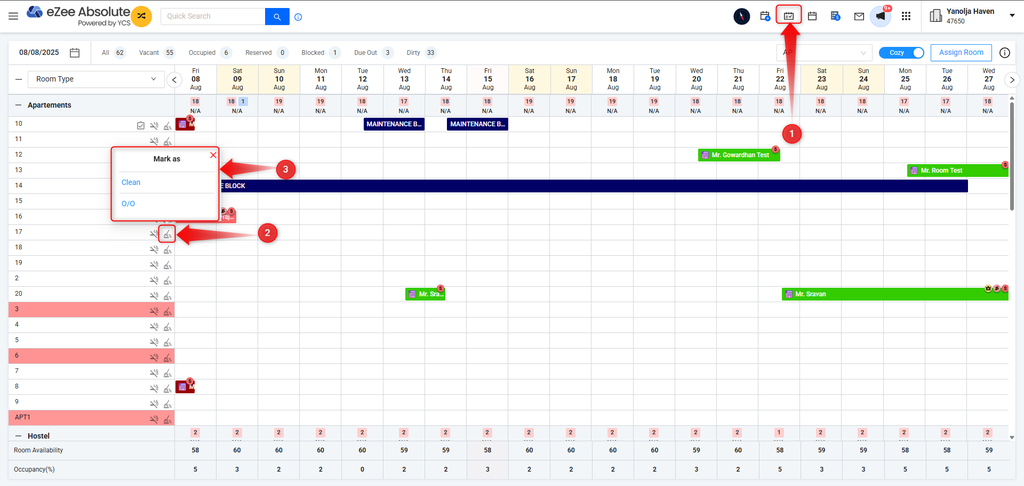Open the megaphone notifications icon

pyautogui.click(x=880, y=16)
